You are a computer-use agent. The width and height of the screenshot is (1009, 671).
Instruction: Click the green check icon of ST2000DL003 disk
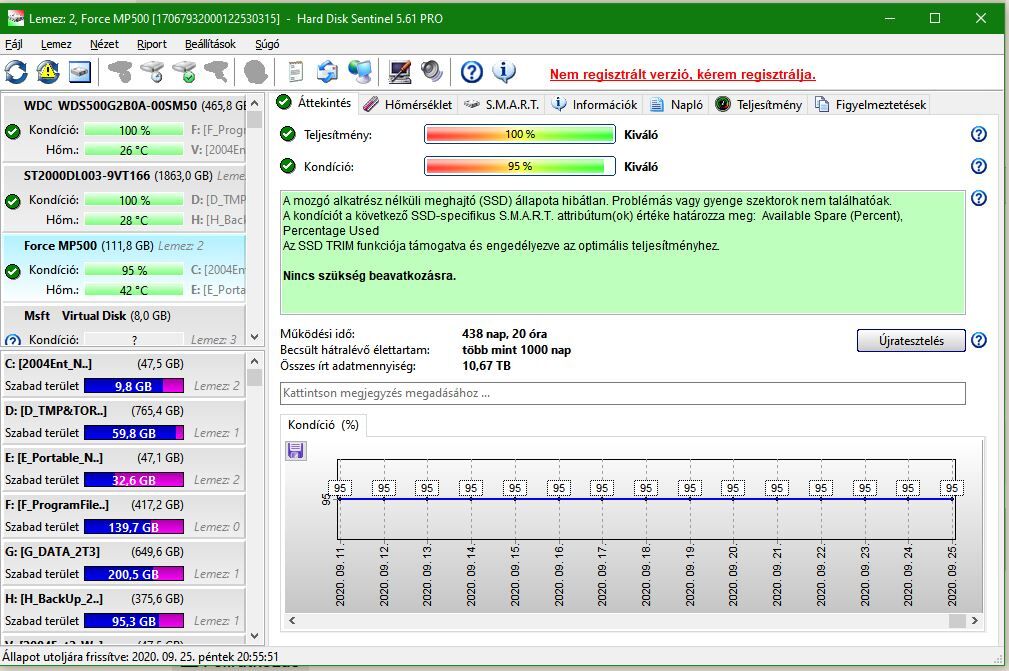tap(13, 202)
